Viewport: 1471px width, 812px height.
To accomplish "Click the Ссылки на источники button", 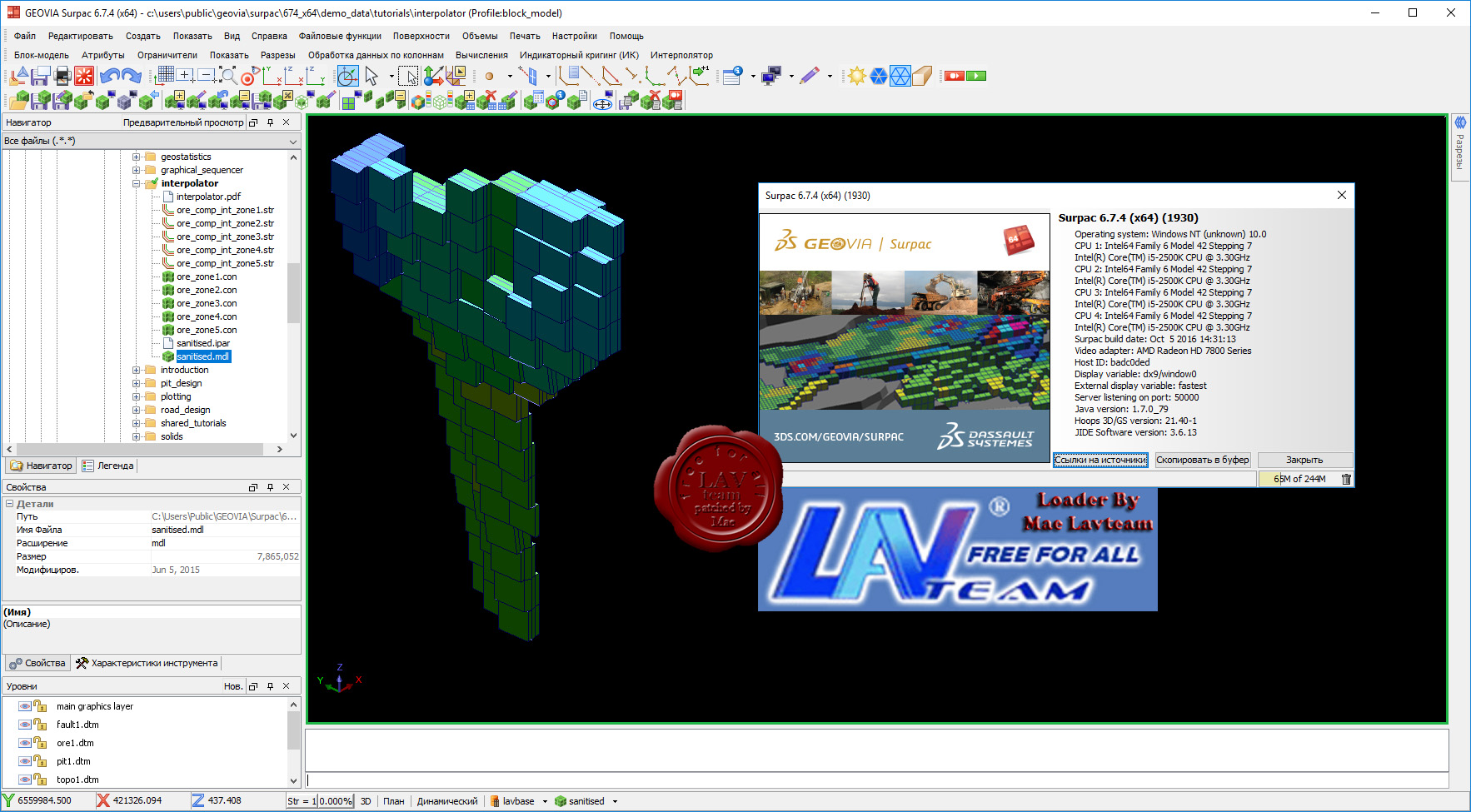I will pos(1100,460).
